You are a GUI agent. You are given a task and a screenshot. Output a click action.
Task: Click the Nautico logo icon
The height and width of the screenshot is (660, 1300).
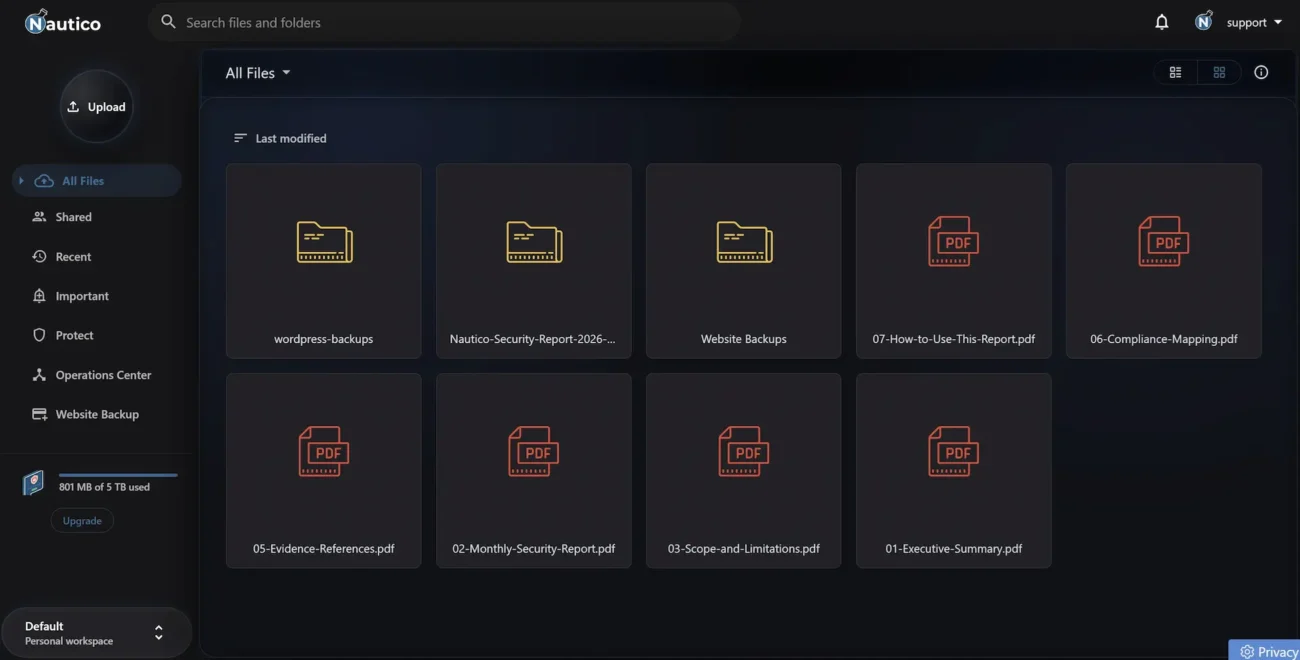point(36,20)
